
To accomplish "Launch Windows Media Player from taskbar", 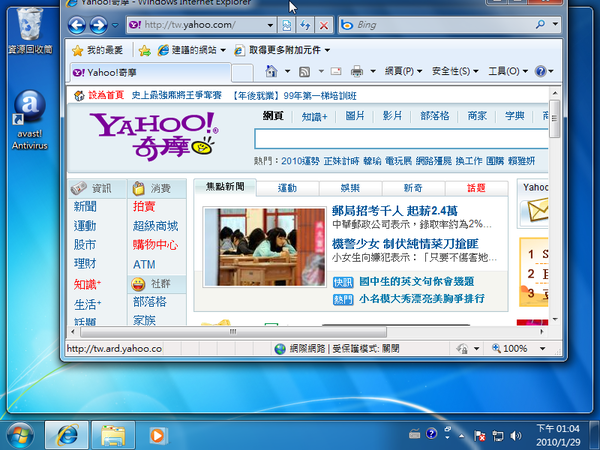I will (x=157, y=435).
